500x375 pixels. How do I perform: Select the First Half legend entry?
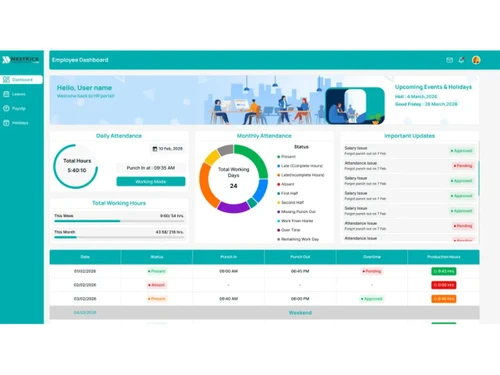(x=288, y=193)
